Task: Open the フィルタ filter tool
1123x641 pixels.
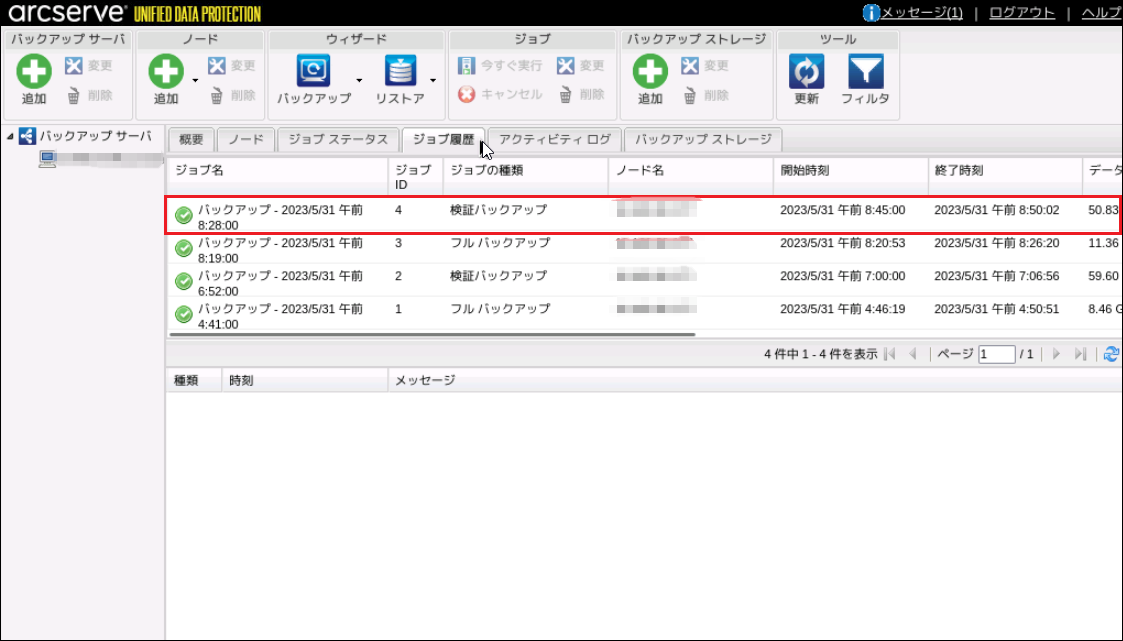Action: pos(865,72)
